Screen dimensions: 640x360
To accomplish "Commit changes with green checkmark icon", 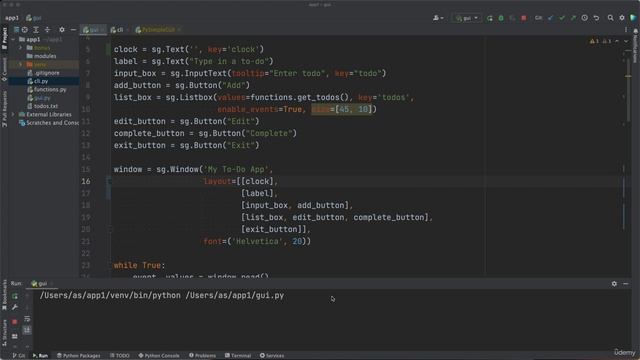I will tap(562, 18).
